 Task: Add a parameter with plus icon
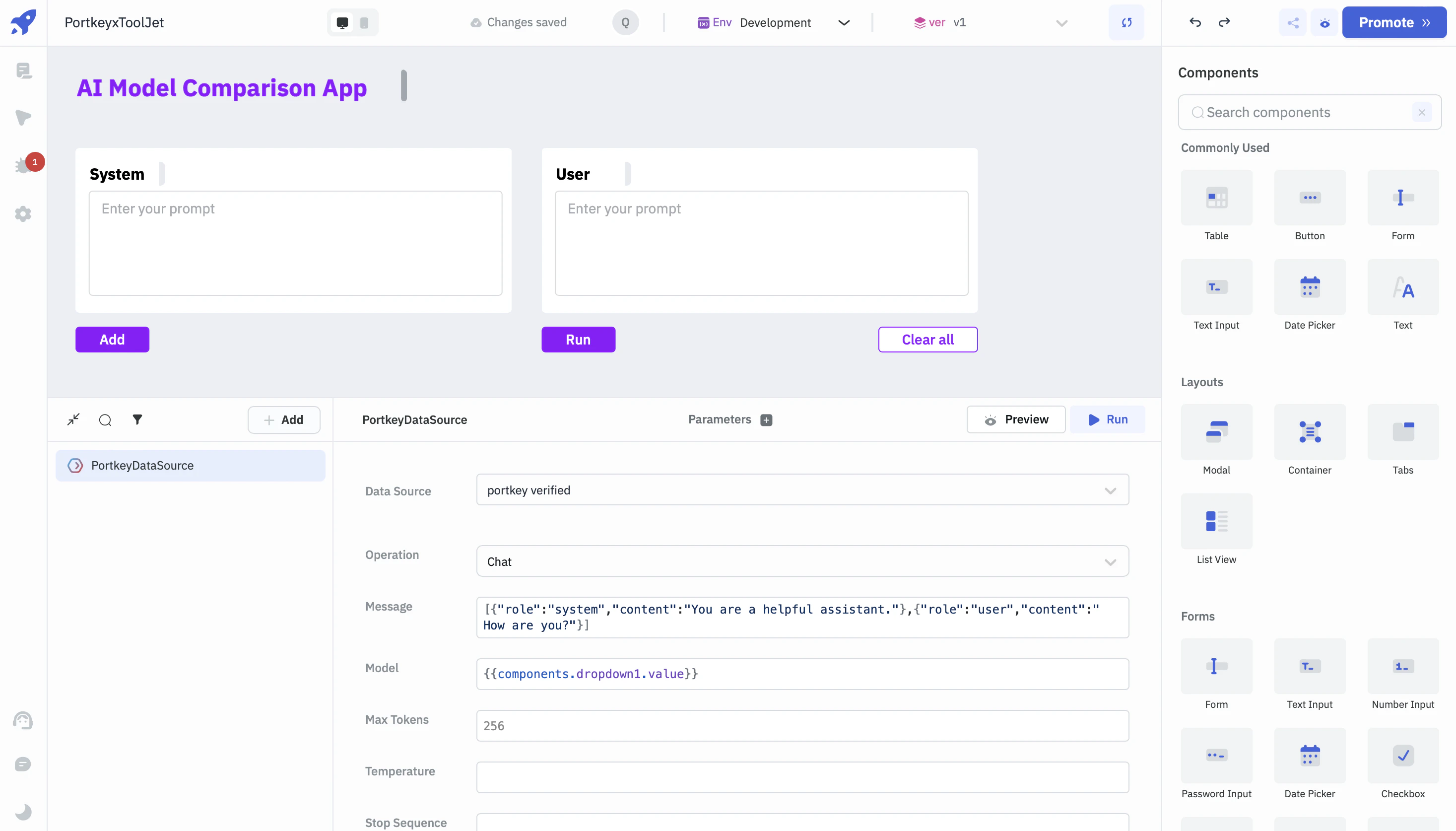766,420
